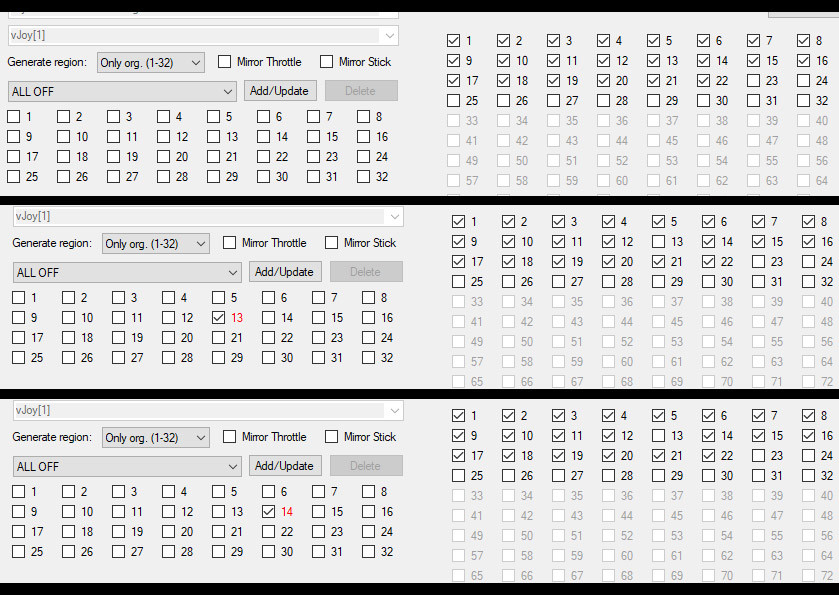Image resolution: width=839 pixels, height=595 pixels.
Task: Check box 13 under ALL OFF in bottom panel
Action: (218, 512)
